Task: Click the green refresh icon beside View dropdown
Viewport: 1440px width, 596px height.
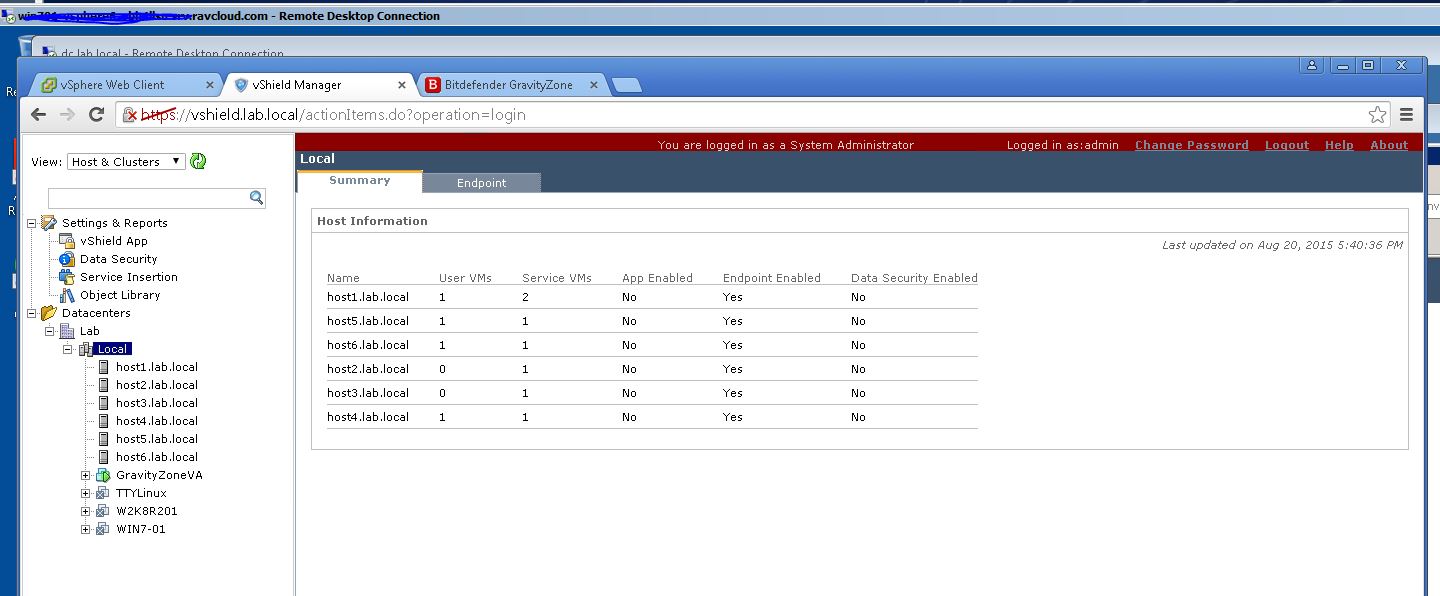Action: [x=198, y=161]
